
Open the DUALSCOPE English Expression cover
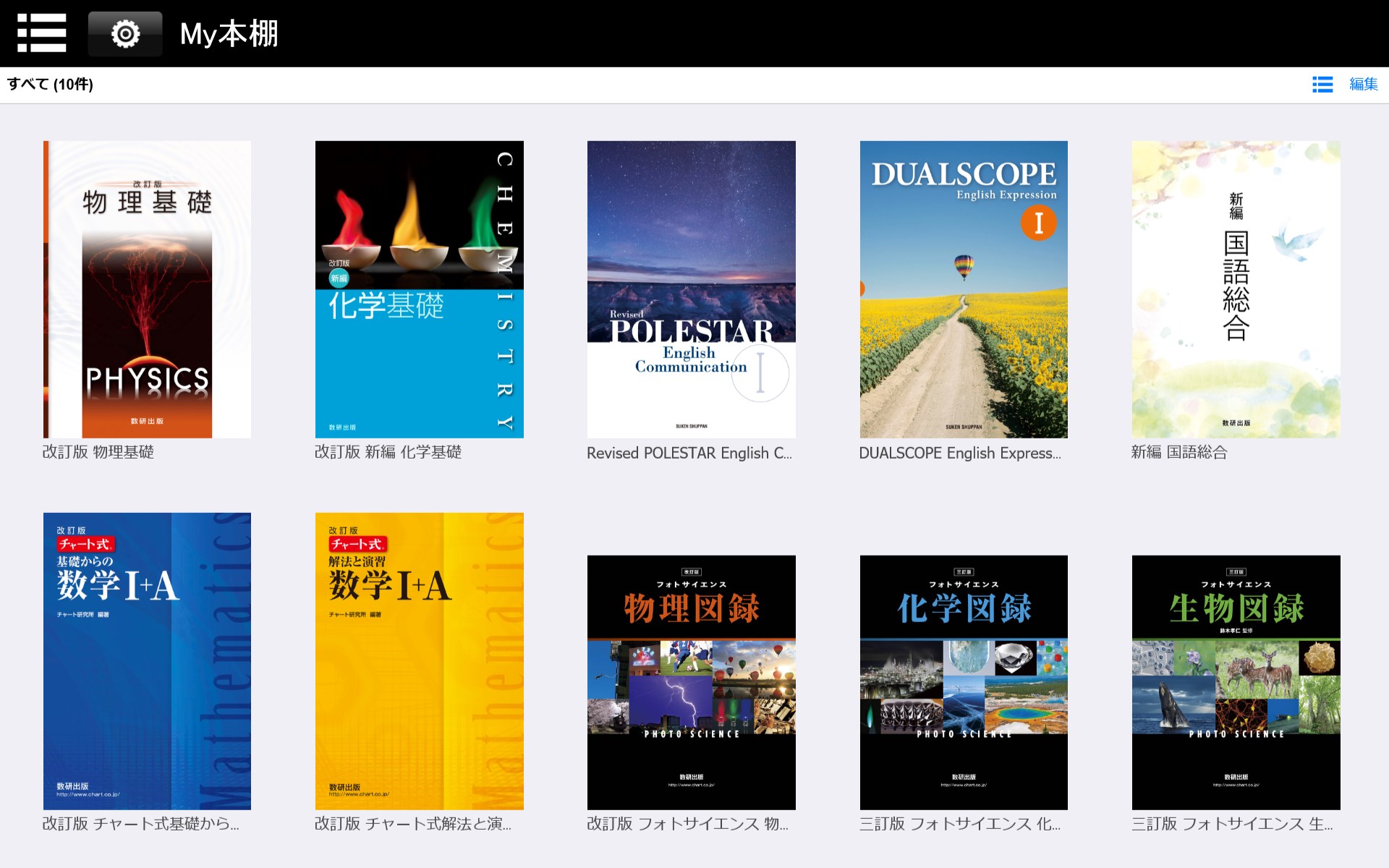[x=963, y=289]
